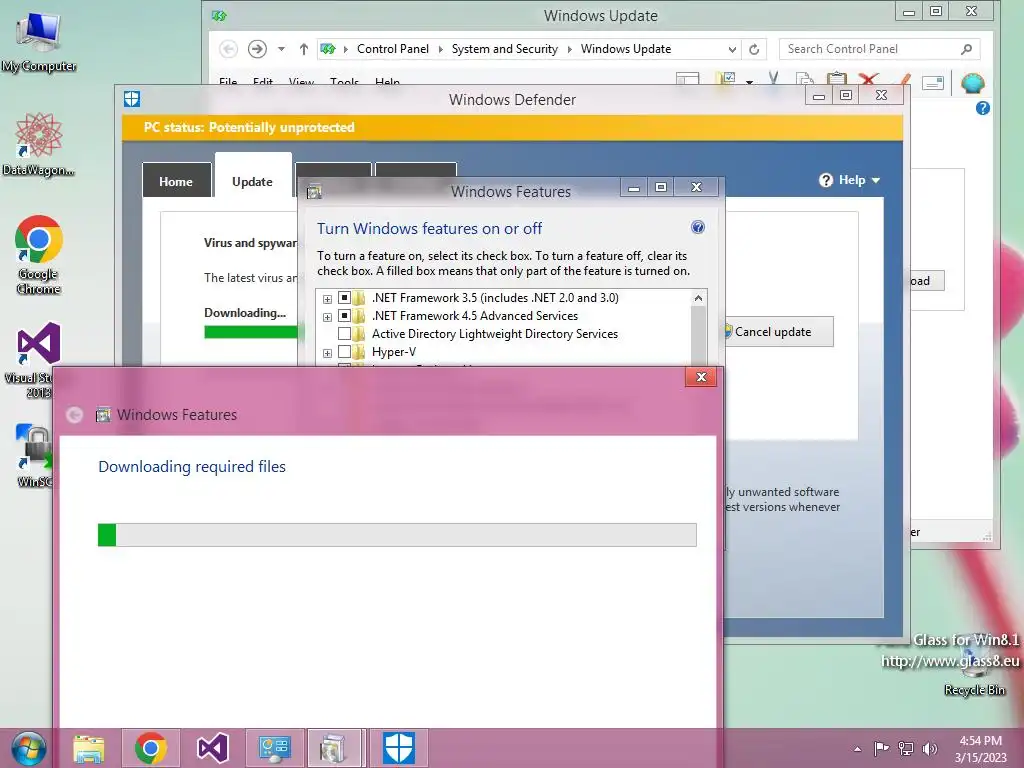Click the clock showing 4:54 PM
This screenshot has width=1024, height=768.
(x=981, y=748)
